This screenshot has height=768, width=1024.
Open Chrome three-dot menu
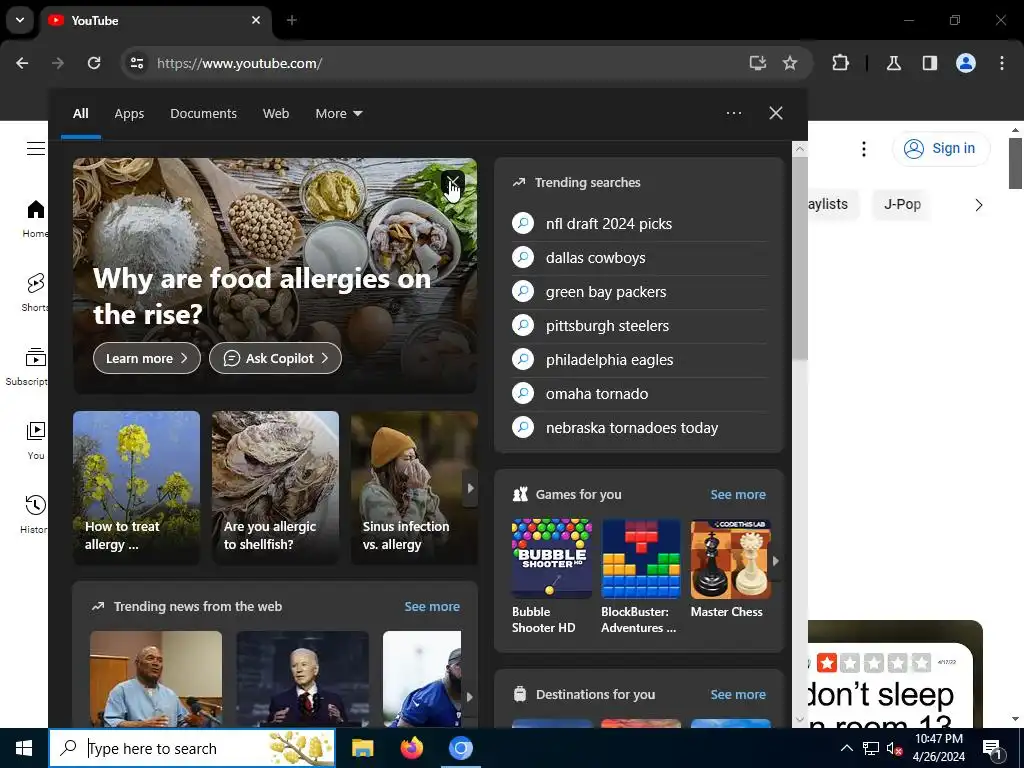pos(1002,63)
